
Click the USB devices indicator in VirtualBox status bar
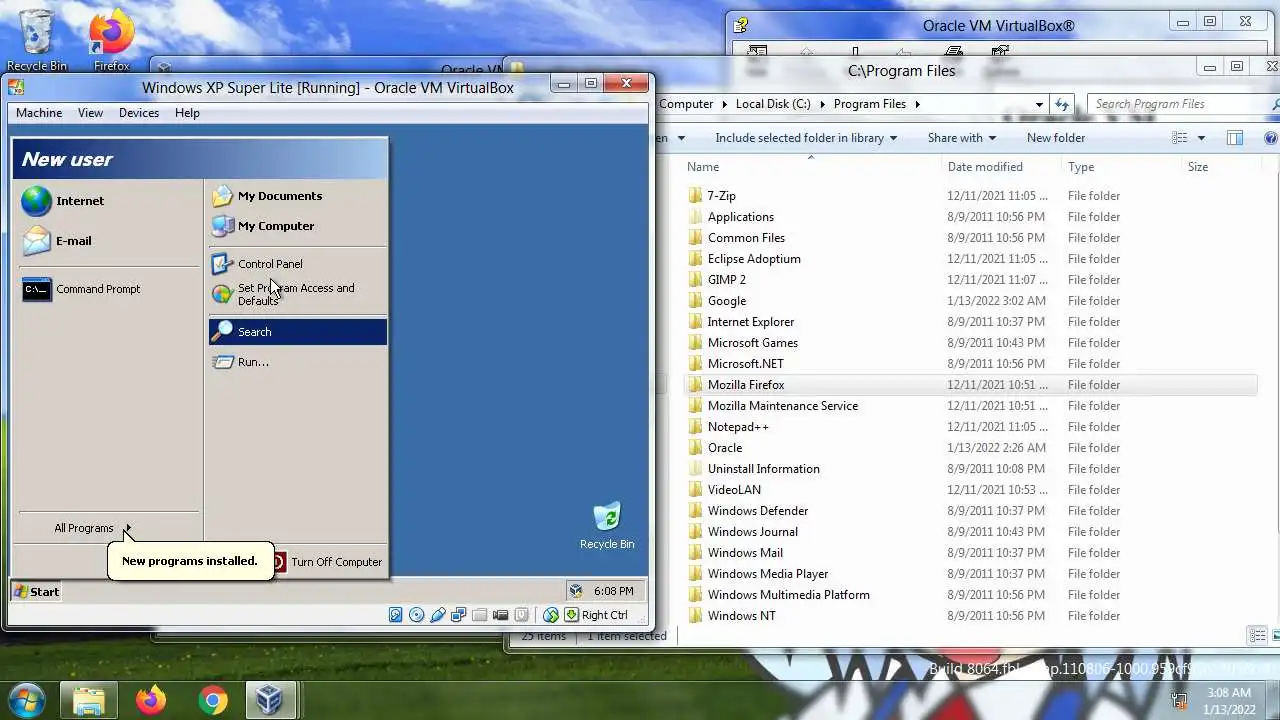point(438,615)
